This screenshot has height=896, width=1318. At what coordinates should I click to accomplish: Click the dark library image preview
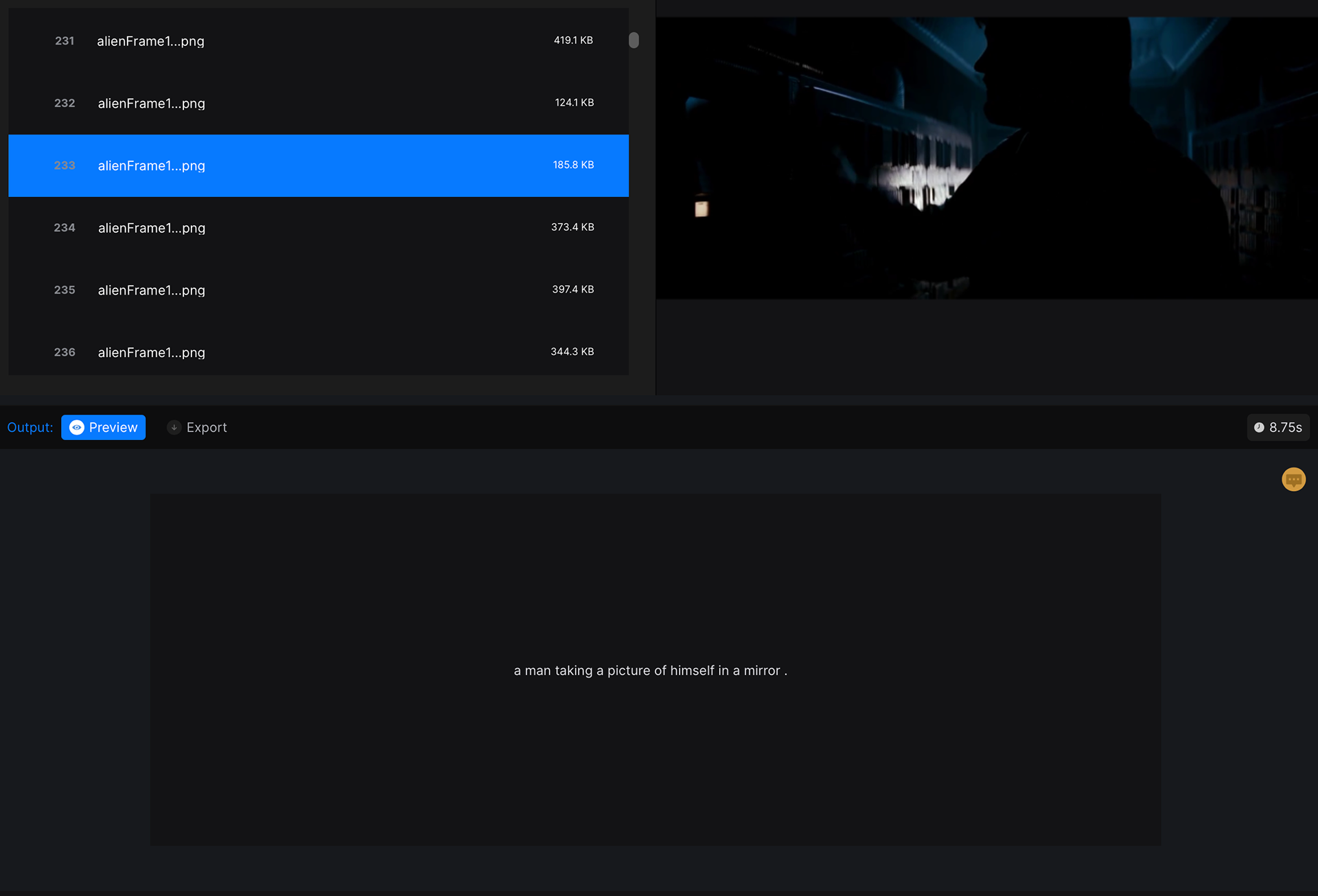(x=986, y=158)
